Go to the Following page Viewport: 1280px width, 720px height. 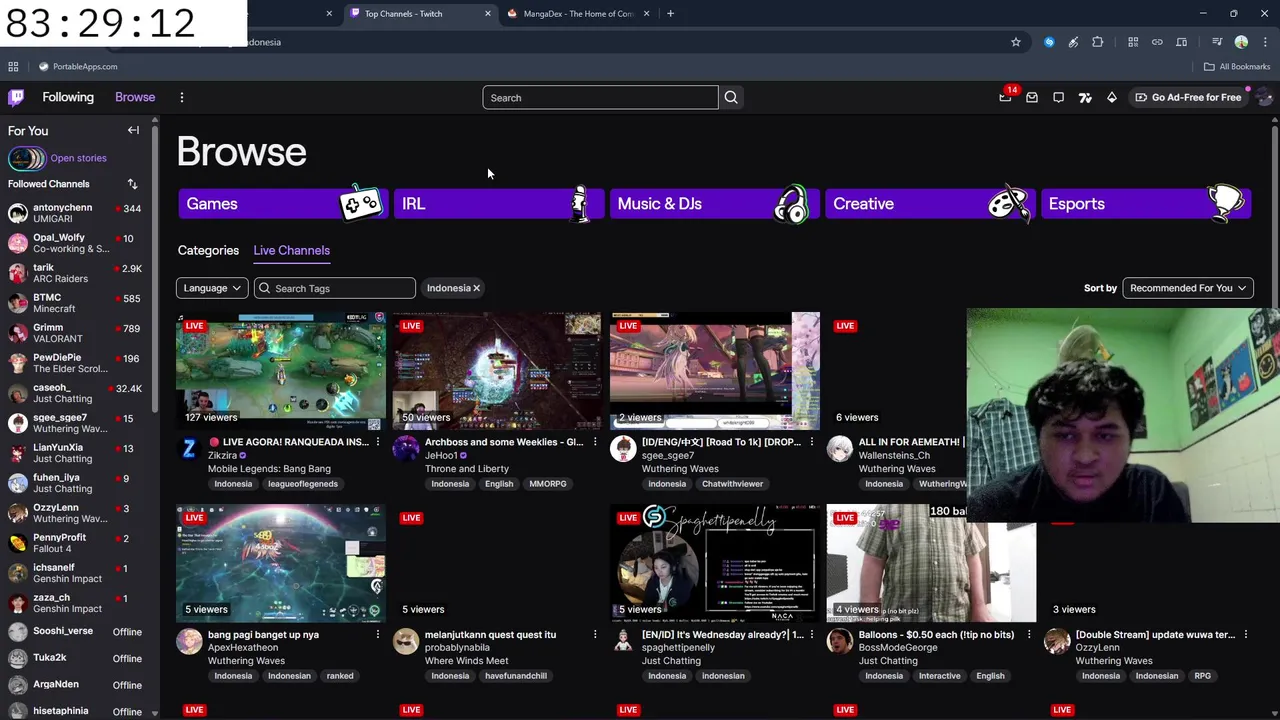[x=68, y=97]
